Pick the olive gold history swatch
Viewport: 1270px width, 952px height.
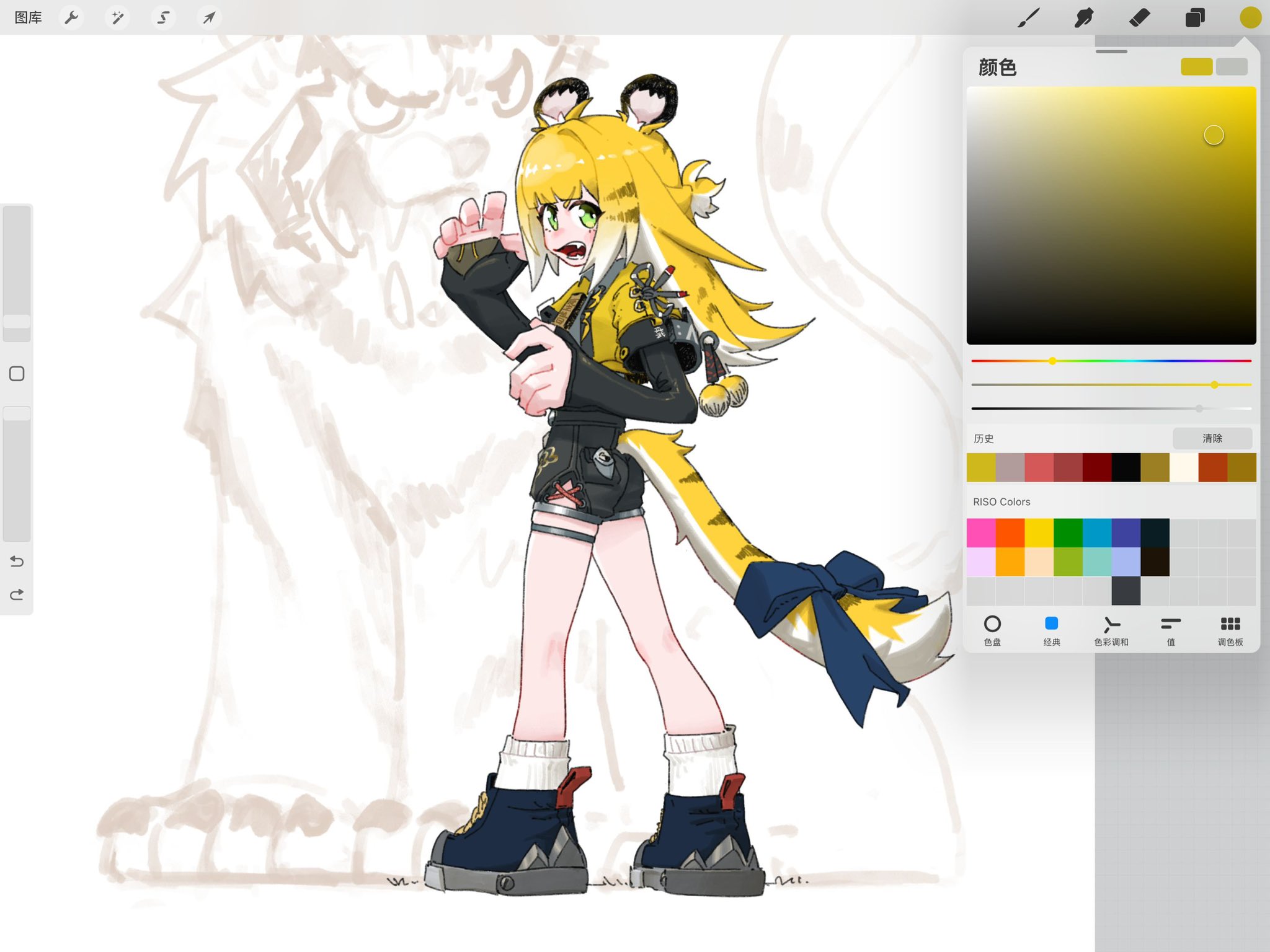coord(1155,467)
